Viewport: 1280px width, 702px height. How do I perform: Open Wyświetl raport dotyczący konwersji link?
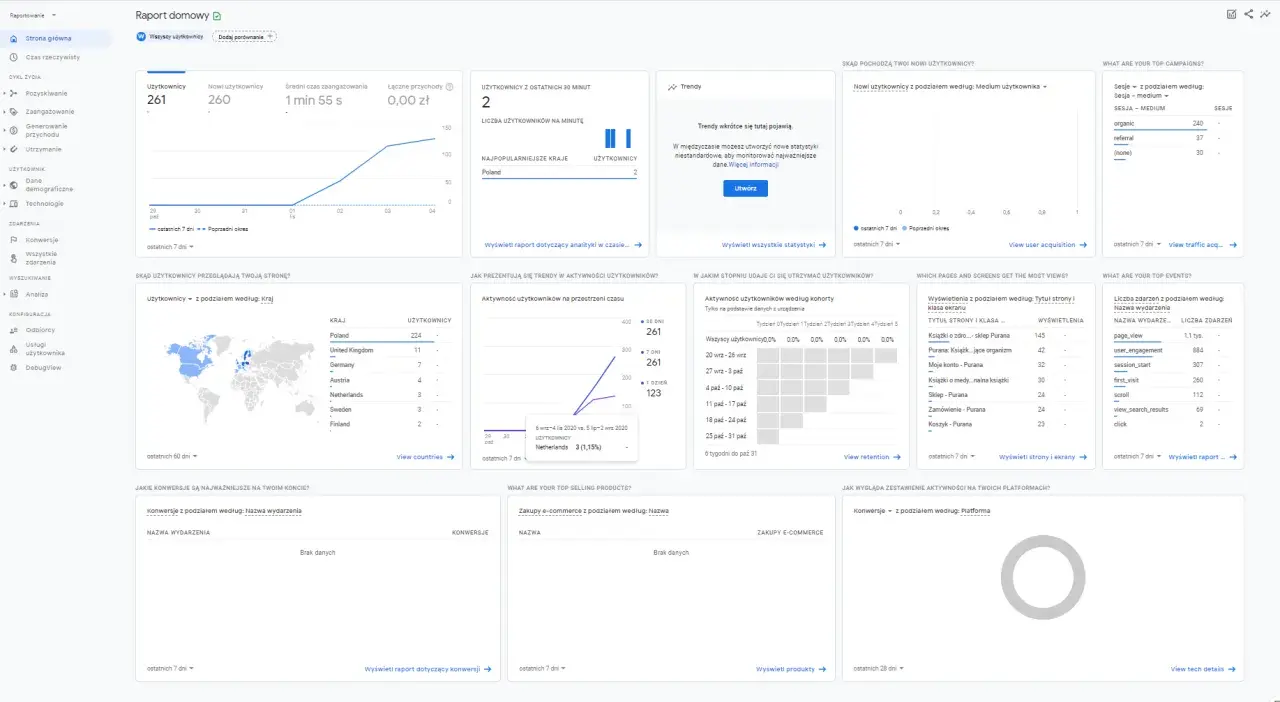click(x=428, y=669)
